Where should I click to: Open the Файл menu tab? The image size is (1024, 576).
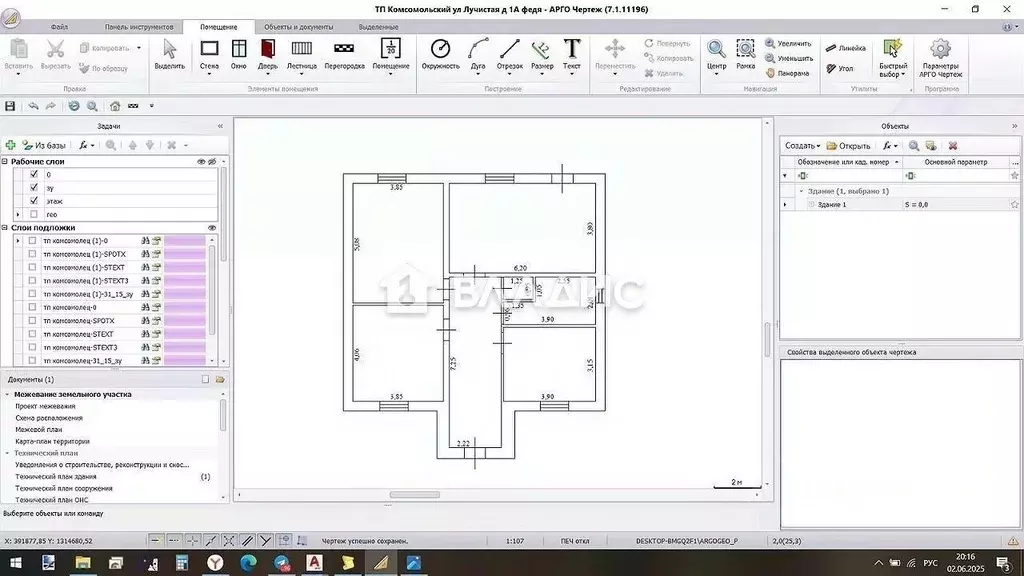[59, 27]
